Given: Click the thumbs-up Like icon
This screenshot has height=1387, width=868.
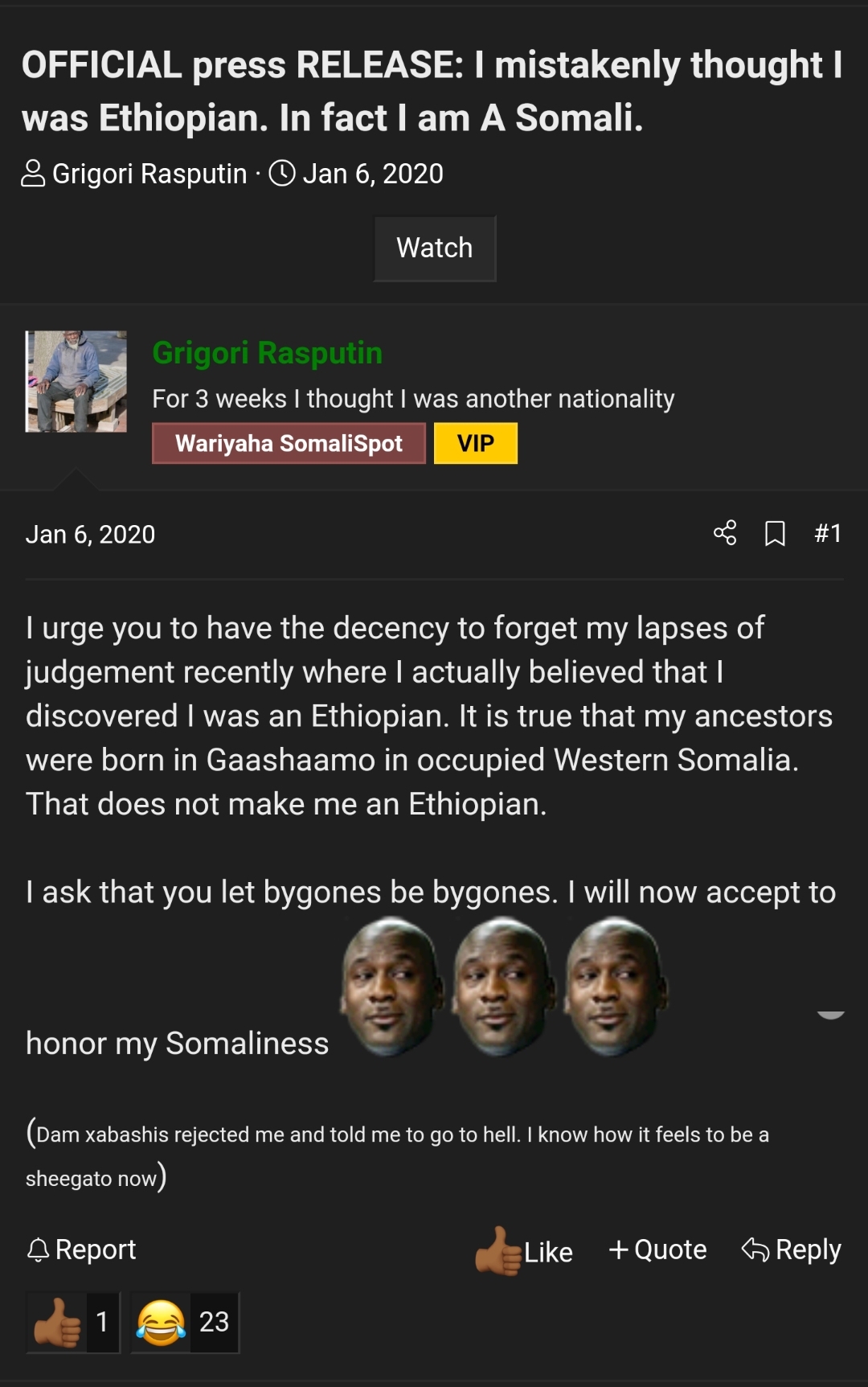Looking at the screenshot, I should pos(498,1251).
